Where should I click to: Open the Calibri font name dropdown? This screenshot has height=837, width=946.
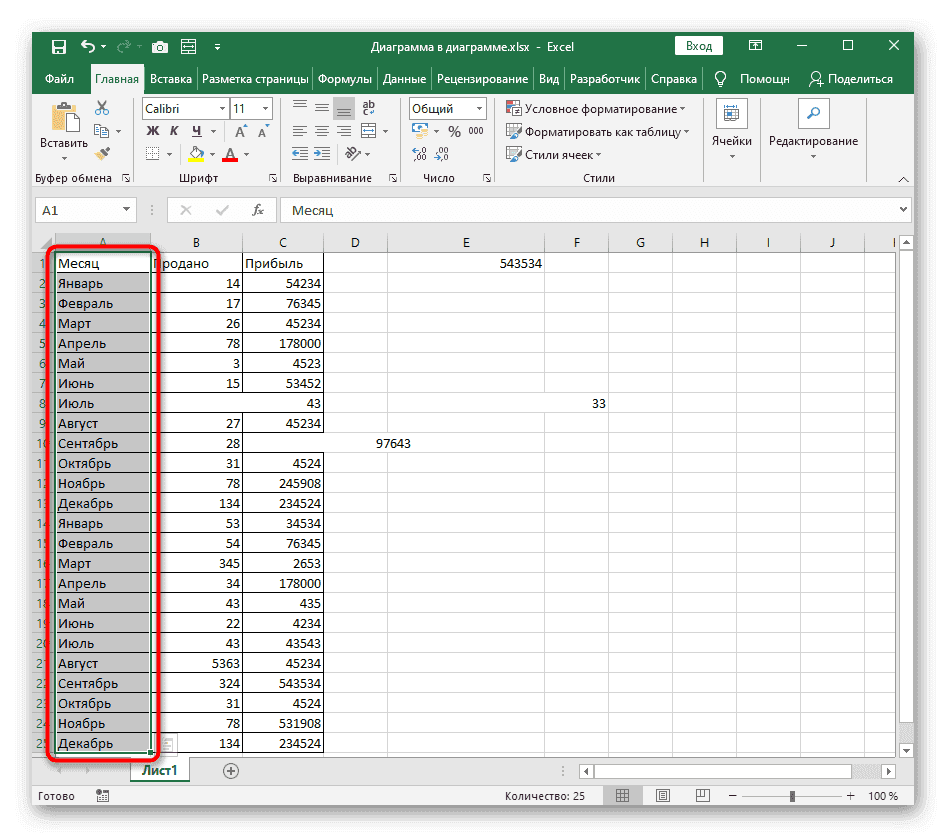(219, 108)
